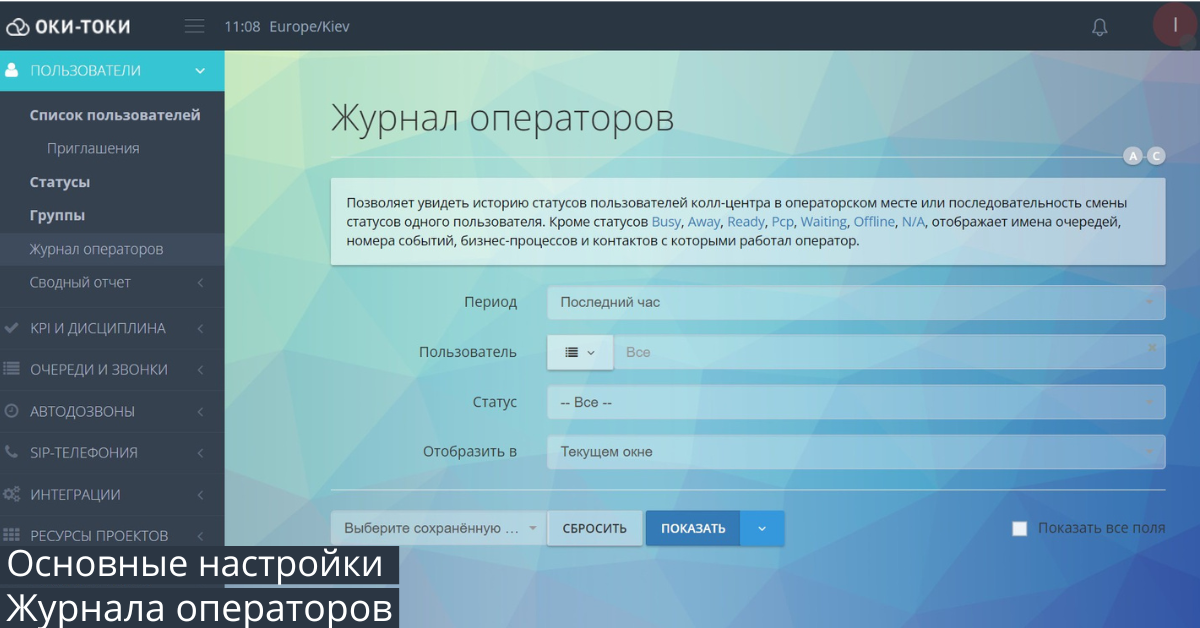Open Сводный отчет in sidebar
This screenshot has height=628, width=1200.
(x=80, y=282)
